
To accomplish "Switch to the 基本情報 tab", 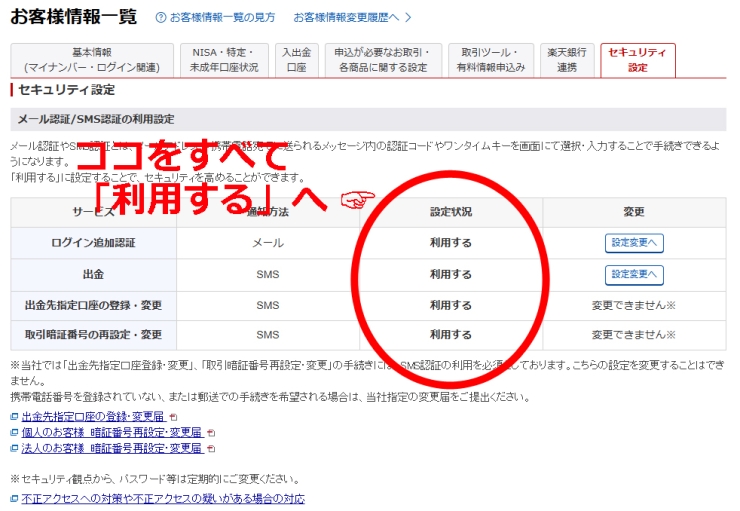I will click(x=92, y=60).
